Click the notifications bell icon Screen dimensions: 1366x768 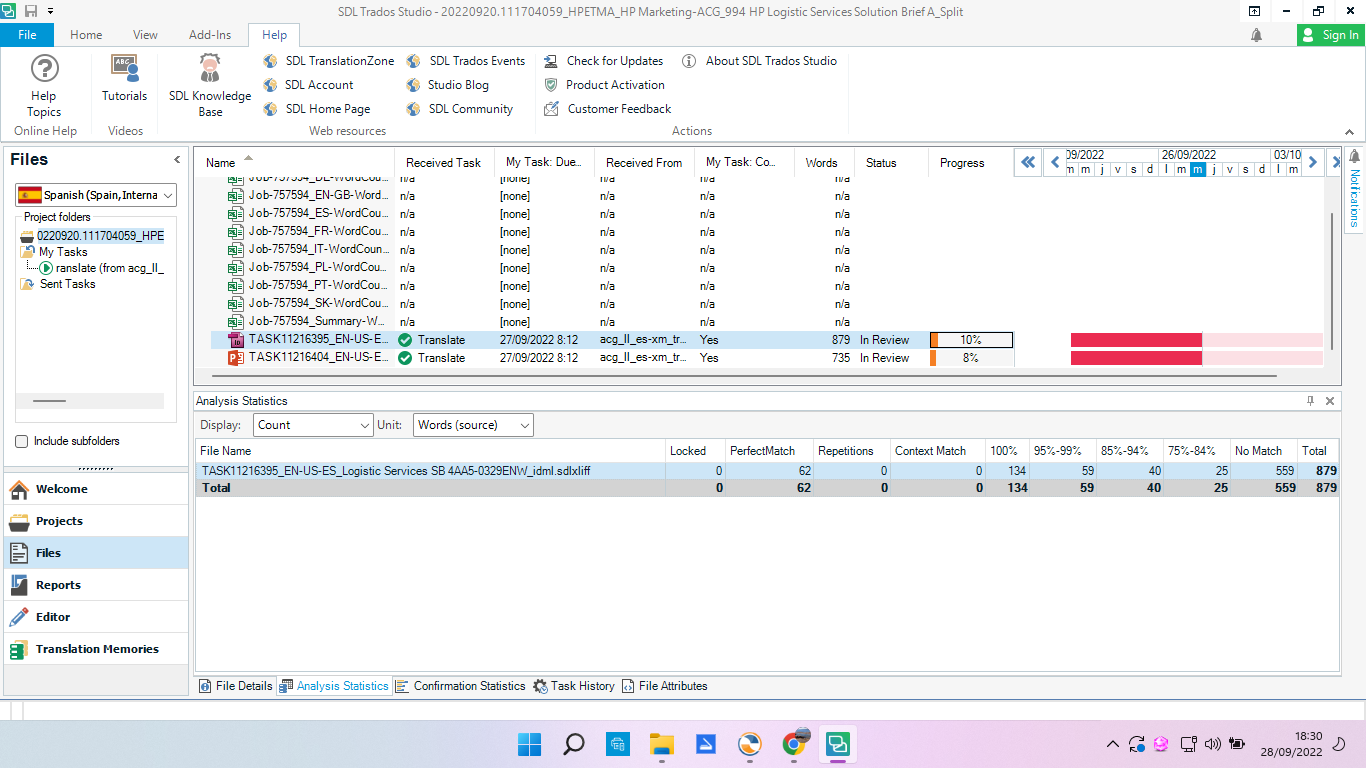pos(1257,35)
